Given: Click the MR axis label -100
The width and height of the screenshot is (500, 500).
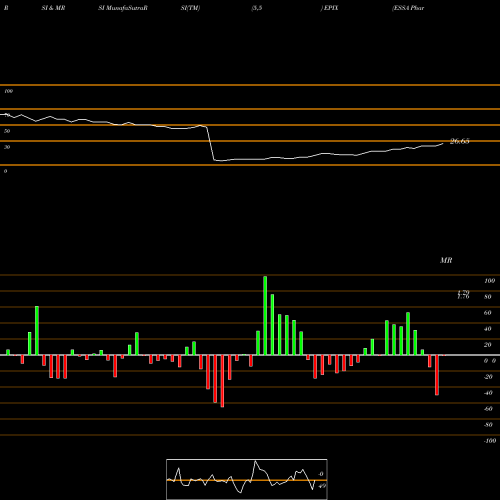Looking at the screenshot, I should (x=490, y=441).
